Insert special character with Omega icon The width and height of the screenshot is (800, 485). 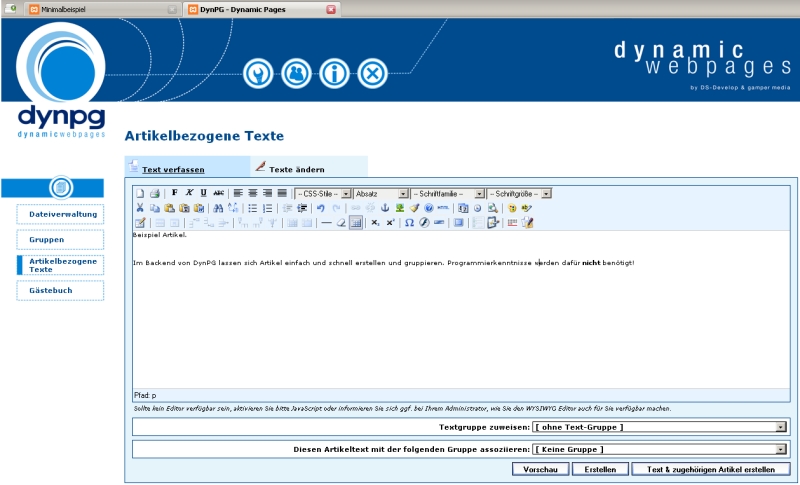[409, 223]
